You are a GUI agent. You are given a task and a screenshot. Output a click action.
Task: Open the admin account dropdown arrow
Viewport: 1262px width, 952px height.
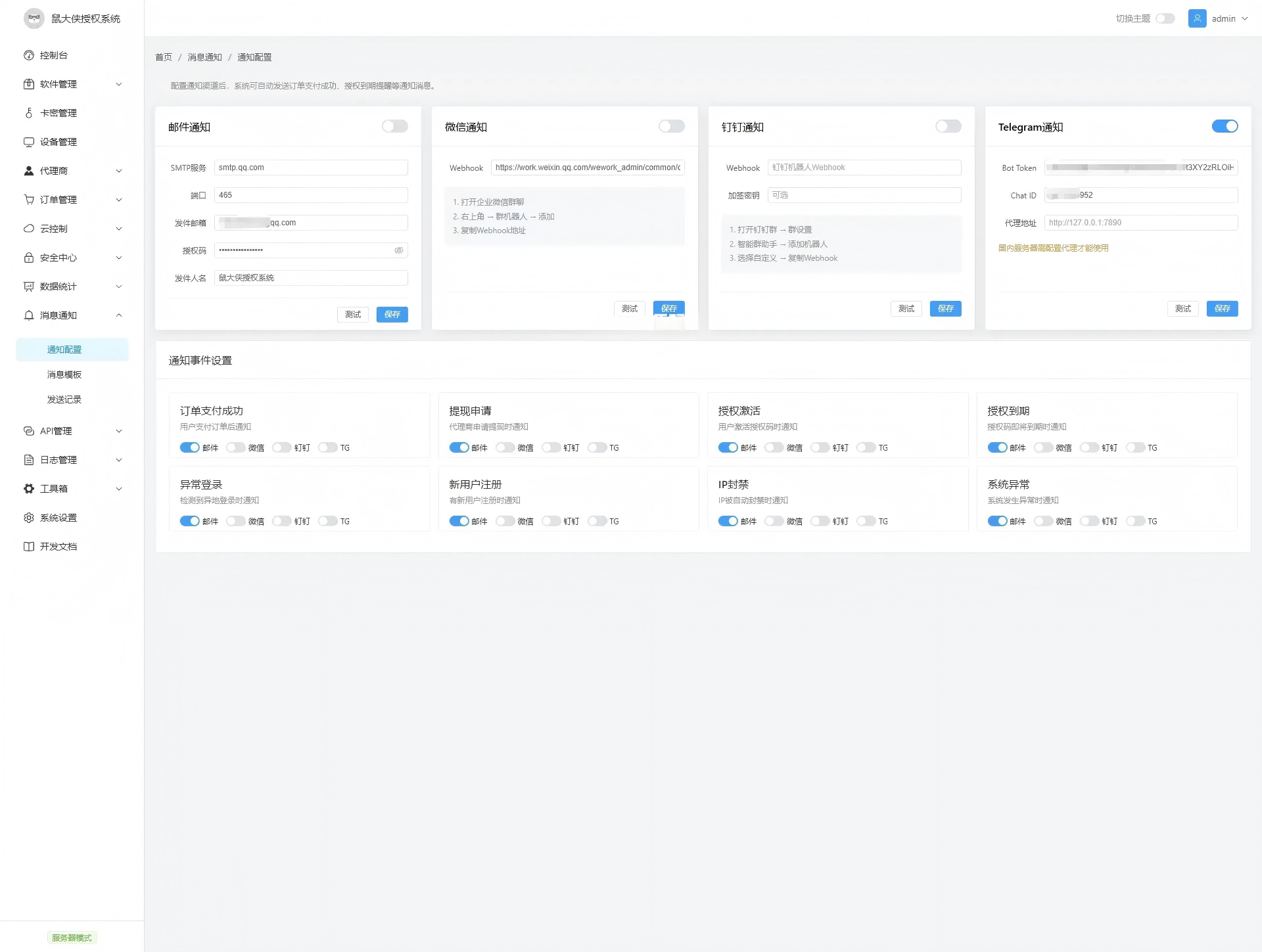[x=1245, y=18]
